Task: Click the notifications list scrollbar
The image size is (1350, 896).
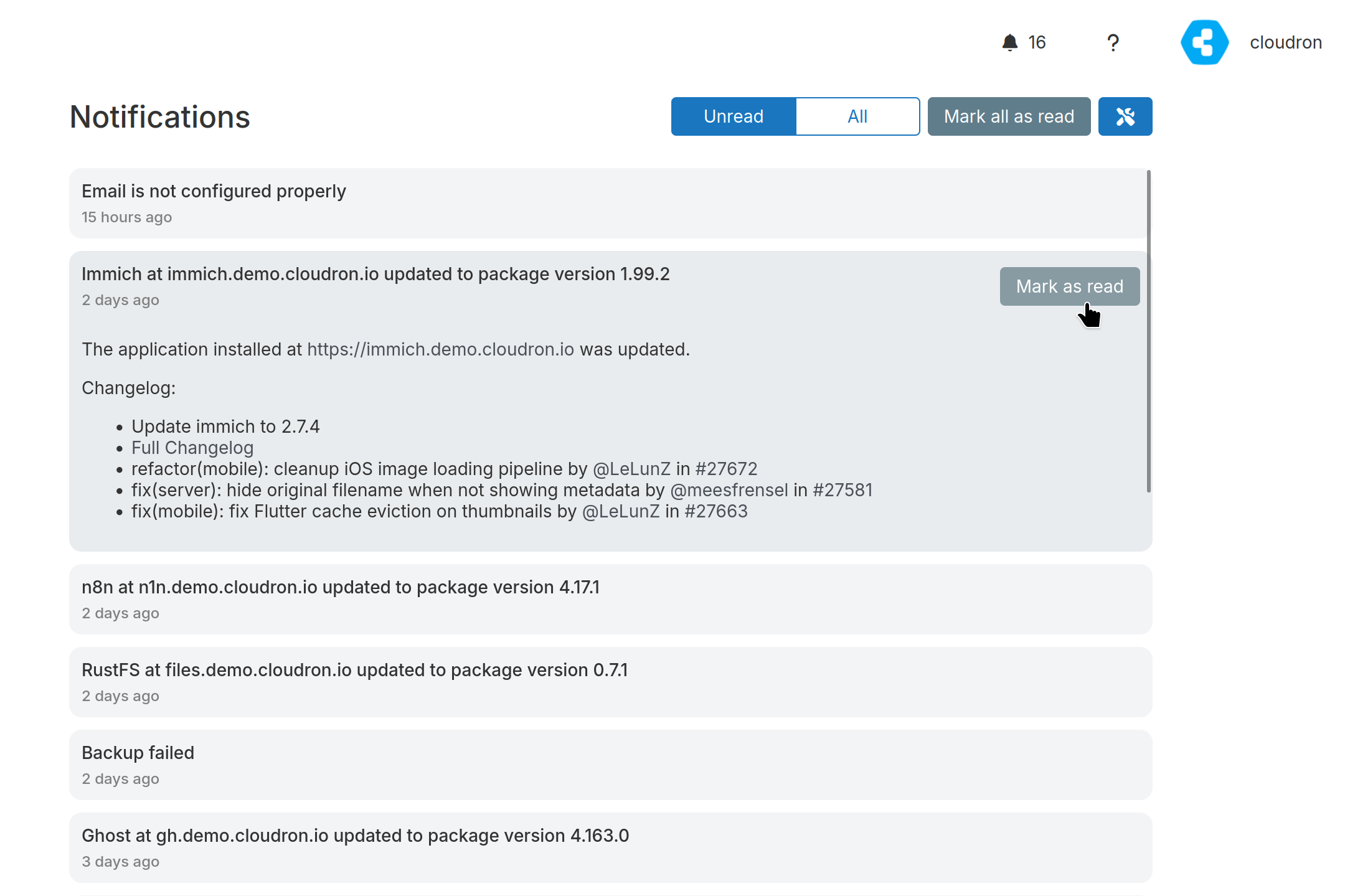Action: coord(1148,330)
